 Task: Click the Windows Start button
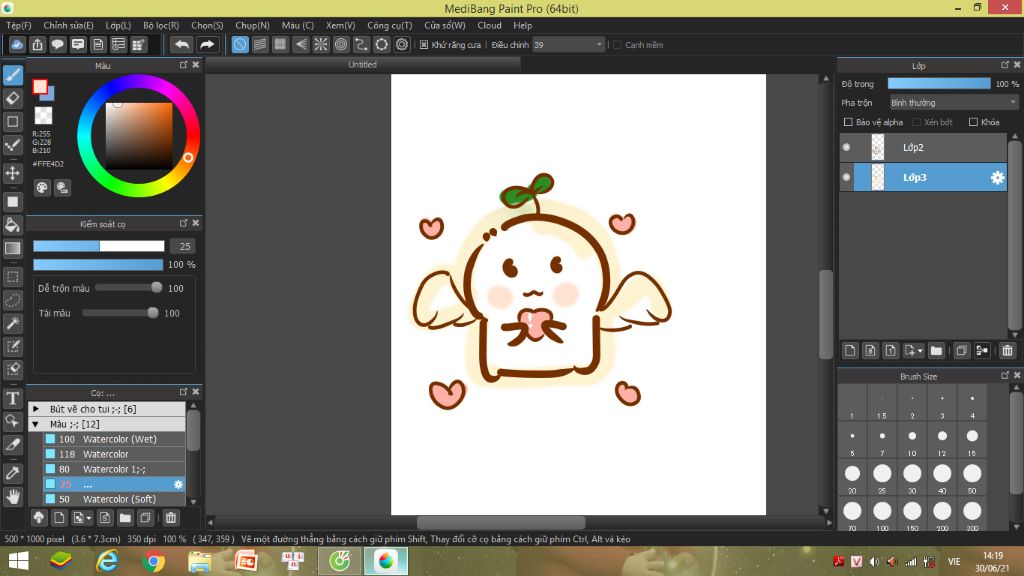click(x=18, y=561)
